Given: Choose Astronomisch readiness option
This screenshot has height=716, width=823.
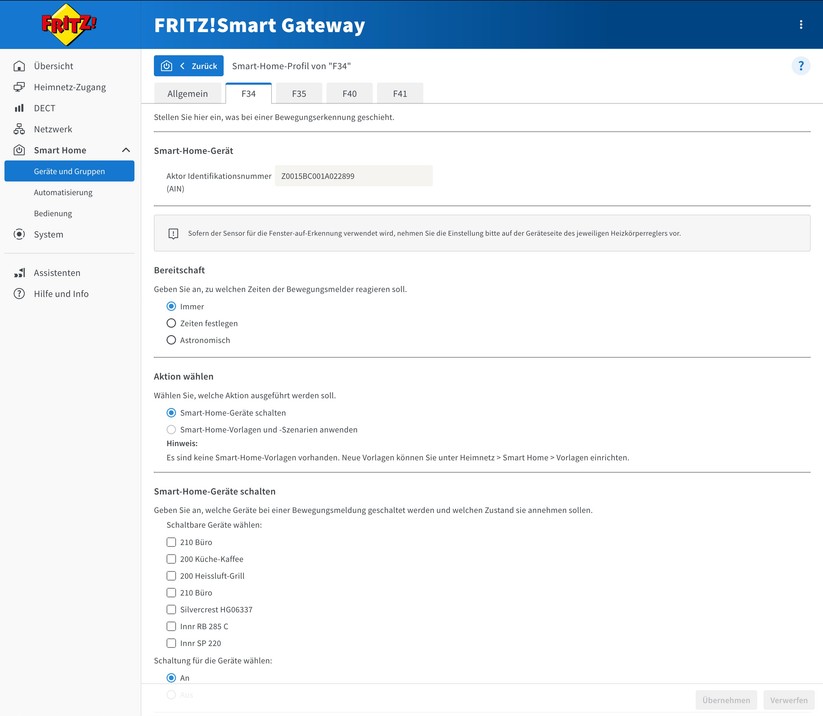Looking at the screenshot, I should 171,339.
